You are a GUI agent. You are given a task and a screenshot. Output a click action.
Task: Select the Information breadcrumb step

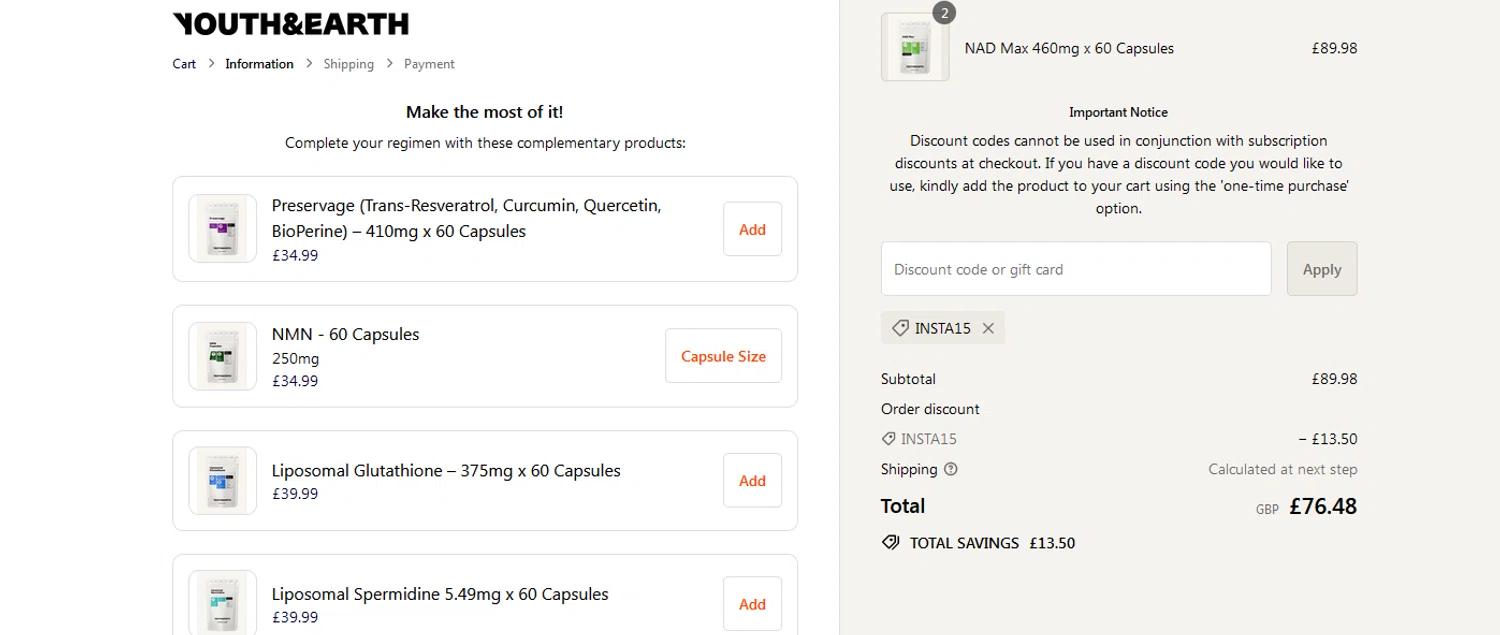(x=259, y=64)
